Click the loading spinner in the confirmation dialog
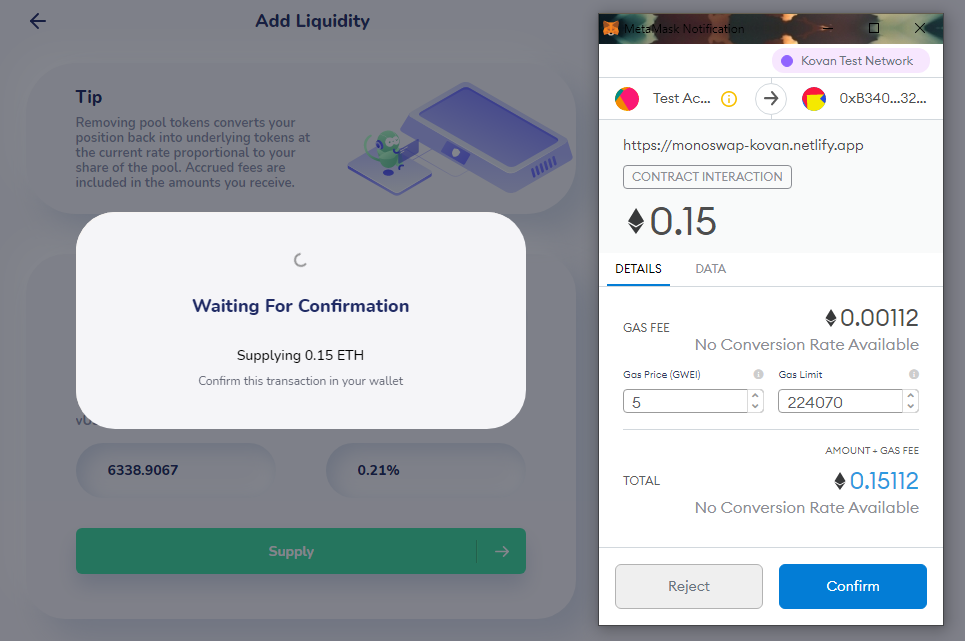Screen dimensions: 965x641 pyautogui.click(x=300, y=258)
